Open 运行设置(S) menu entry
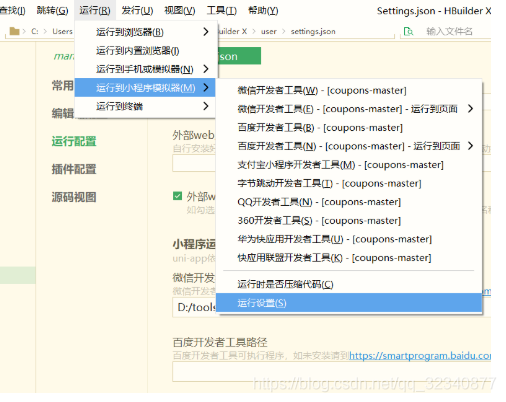The width and height of the screenshot is (506, 402). [x=349, y=303]
